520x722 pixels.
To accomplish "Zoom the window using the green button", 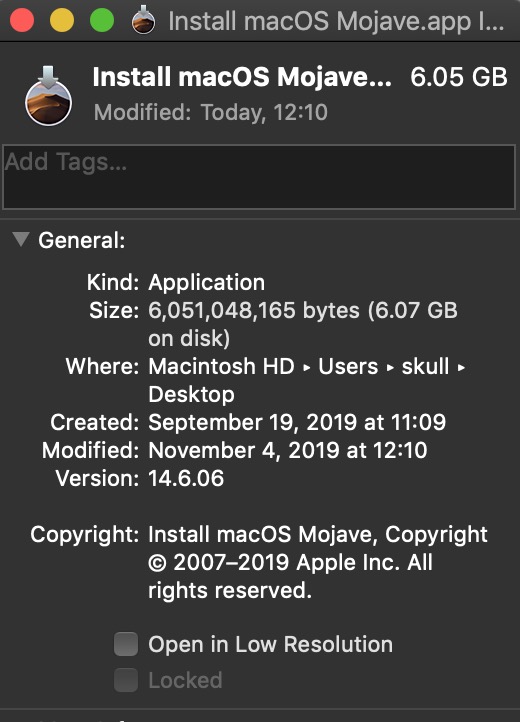I will [102, 20].
